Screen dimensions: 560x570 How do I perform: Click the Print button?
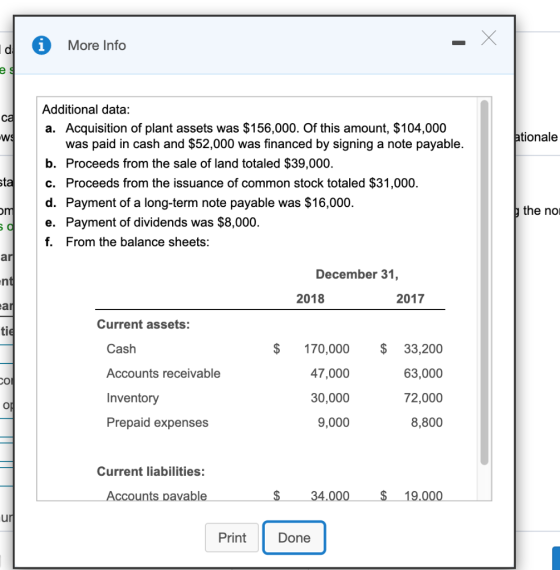coord(232,538)
